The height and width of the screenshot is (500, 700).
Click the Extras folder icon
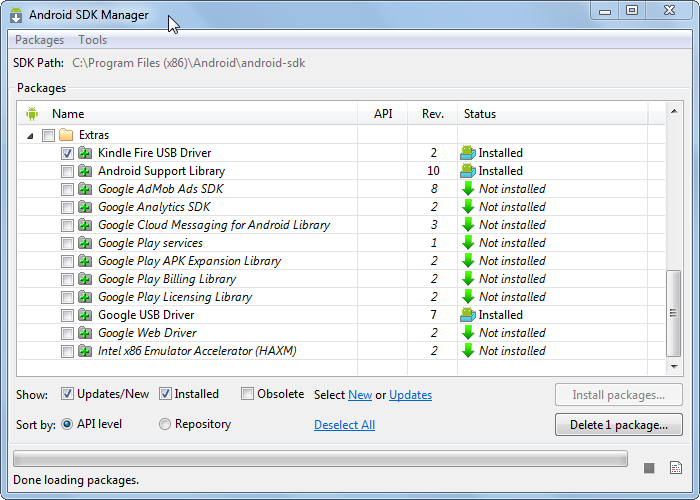pos(67,135)
